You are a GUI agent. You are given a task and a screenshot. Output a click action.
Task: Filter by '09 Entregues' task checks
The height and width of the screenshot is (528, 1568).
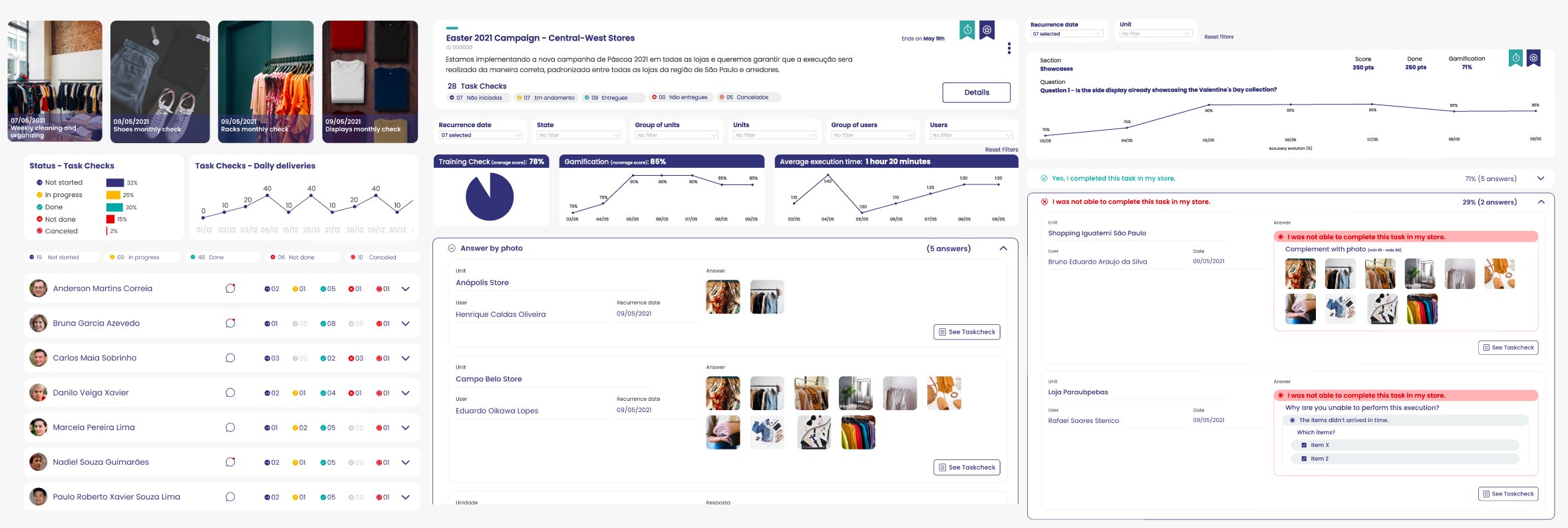click(x=613, y=98)
